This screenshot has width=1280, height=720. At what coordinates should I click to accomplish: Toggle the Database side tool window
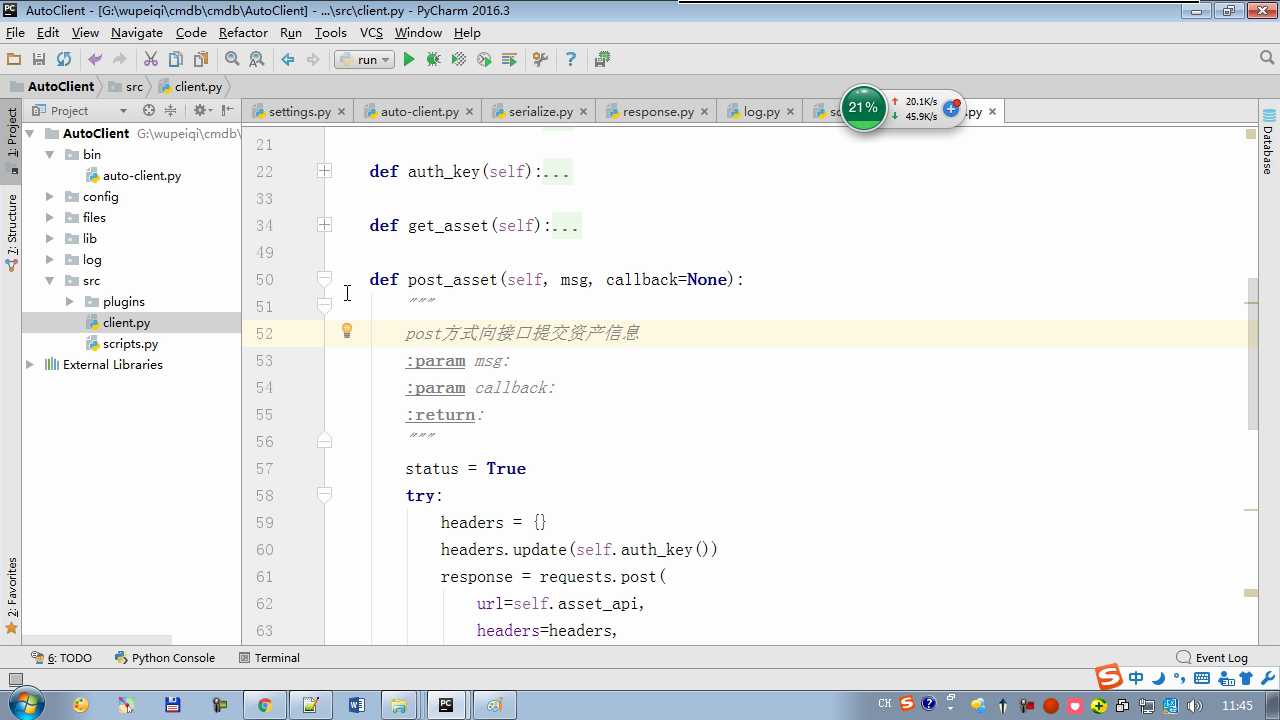(1268, 142)
